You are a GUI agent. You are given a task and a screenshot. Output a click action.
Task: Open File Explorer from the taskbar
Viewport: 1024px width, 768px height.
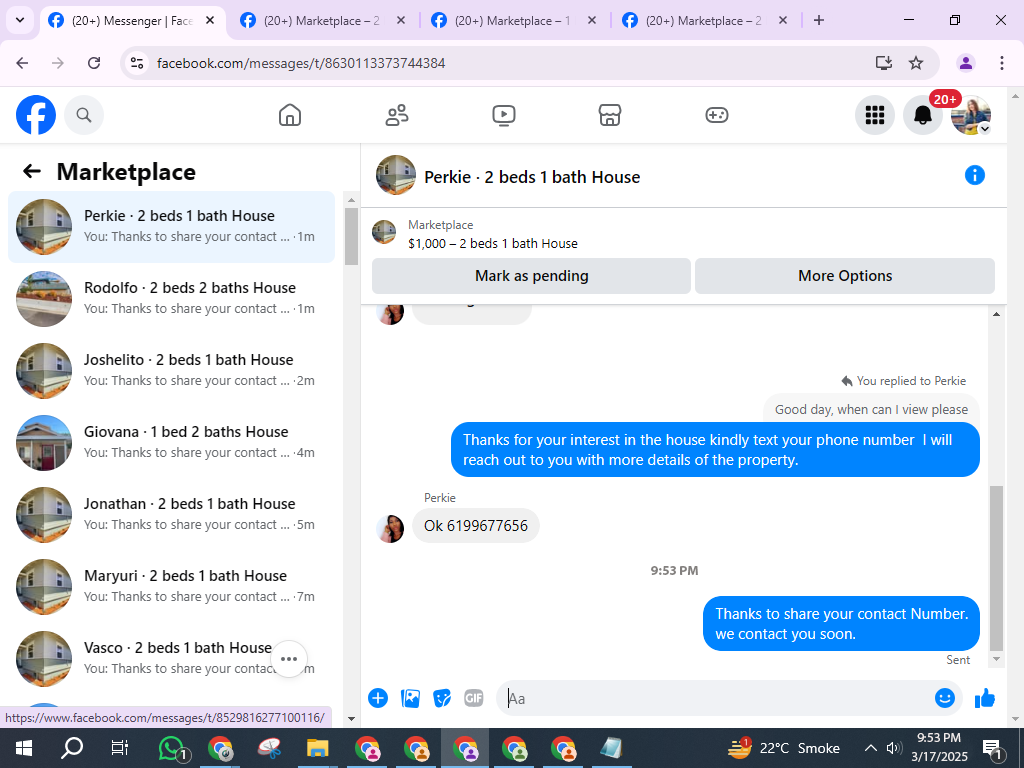[317, 748]
